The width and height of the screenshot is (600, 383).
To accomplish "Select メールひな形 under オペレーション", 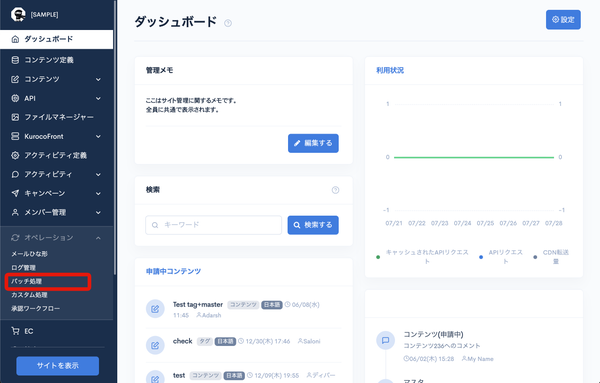I will pos(29,254).
